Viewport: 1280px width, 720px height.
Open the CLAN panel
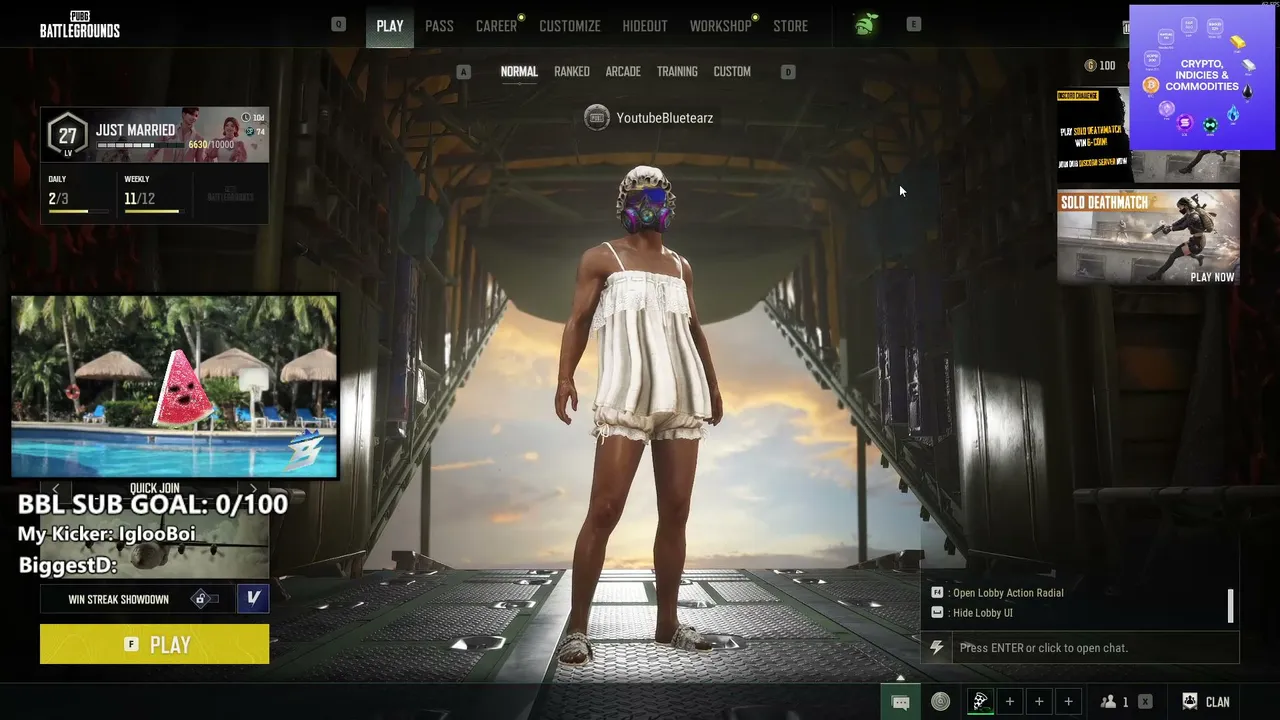(1206, 702)
